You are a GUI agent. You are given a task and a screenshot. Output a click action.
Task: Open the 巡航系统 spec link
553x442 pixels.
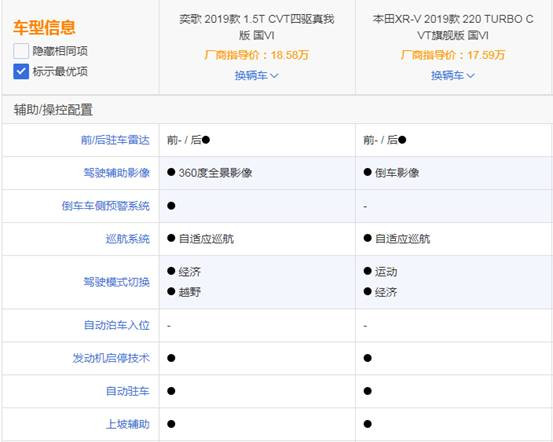[128, 239]
